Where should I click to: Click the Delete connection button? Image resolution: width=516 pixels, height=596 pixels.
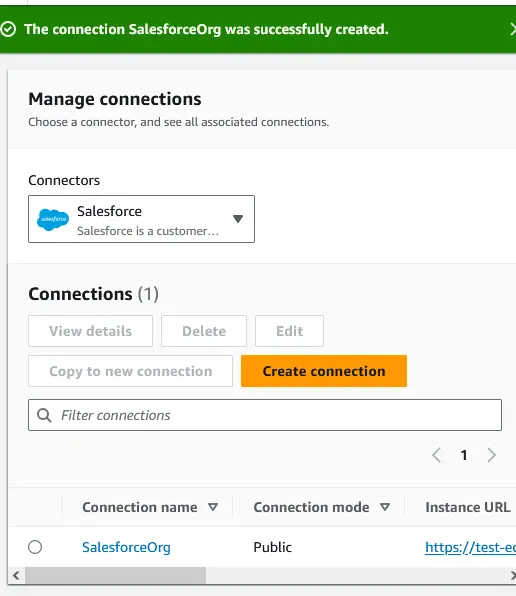coord(204,331)
